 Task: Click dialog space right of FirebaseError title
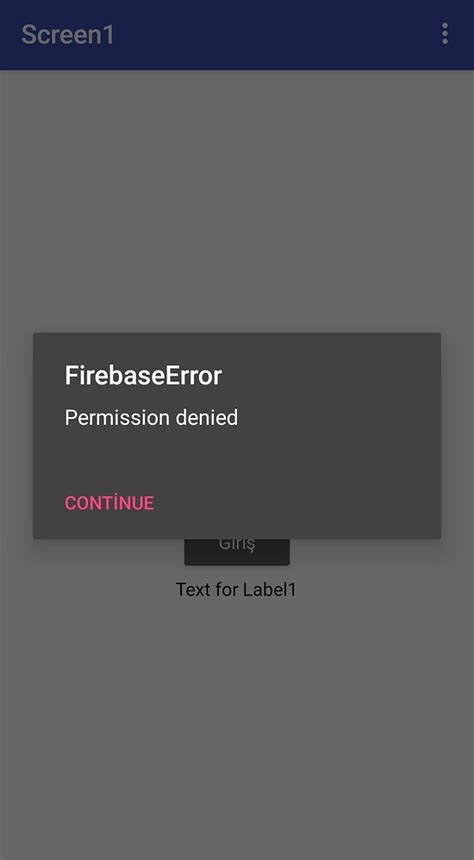coord(329,376)
